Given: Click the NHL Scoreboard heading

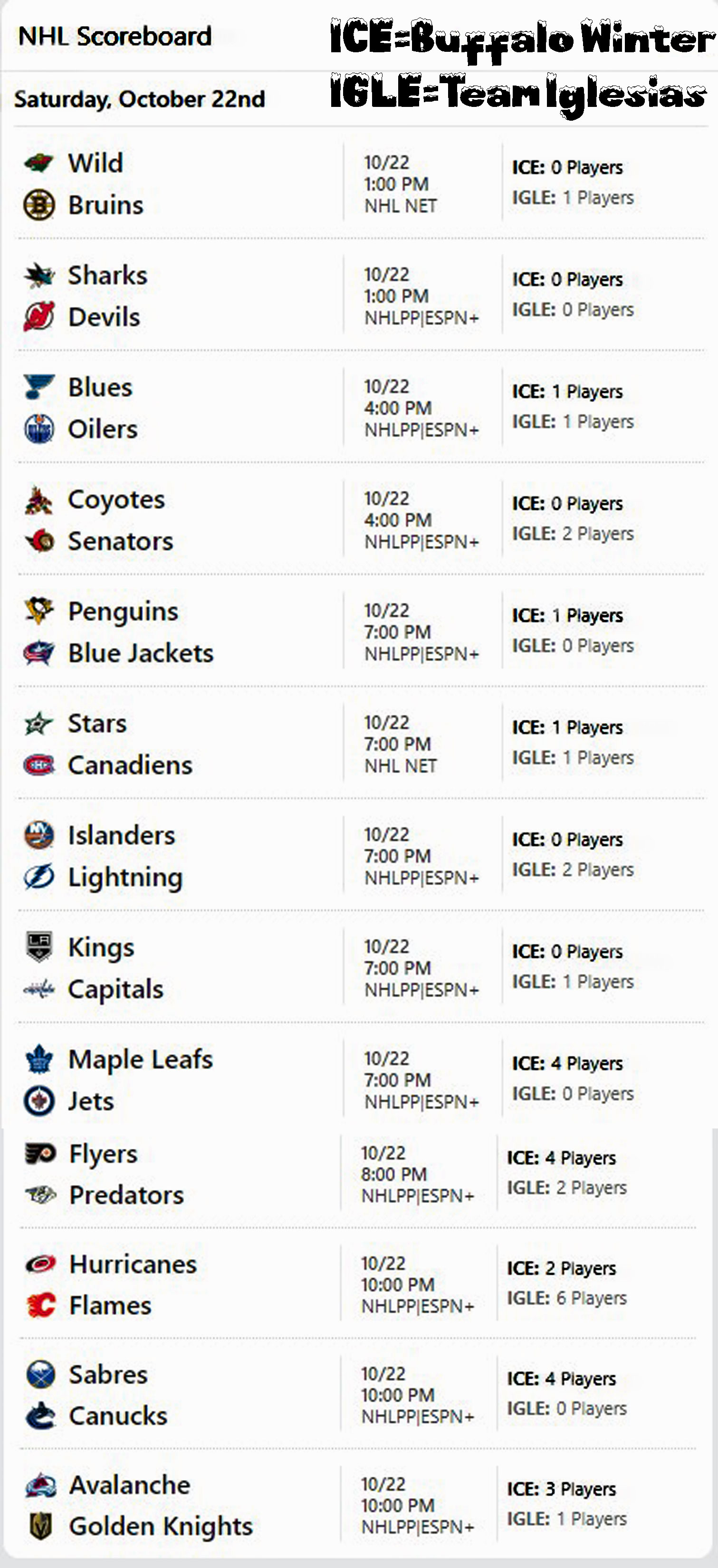Looking at the screenshot, I should 115,37.
